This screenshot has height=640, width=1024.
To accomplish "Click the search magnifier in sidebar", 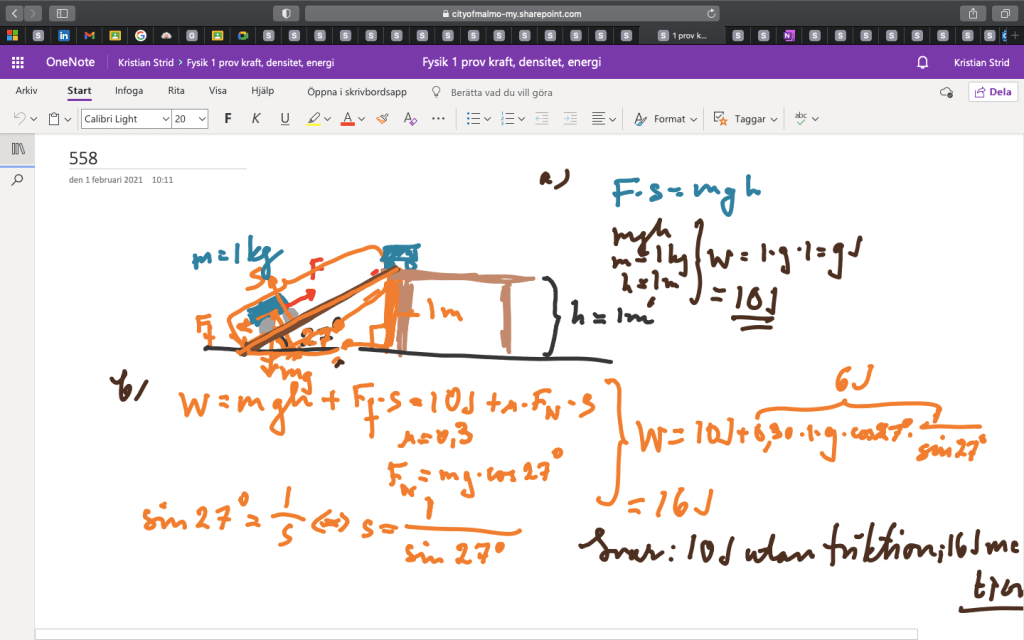I will click(17, 180).
